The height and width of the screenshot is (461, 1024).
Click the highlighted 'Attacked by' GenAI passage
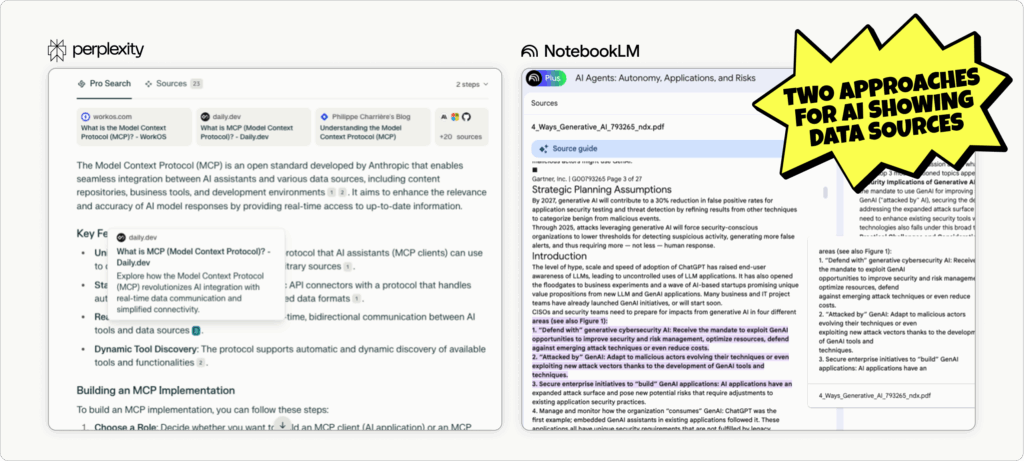(660, 366)
